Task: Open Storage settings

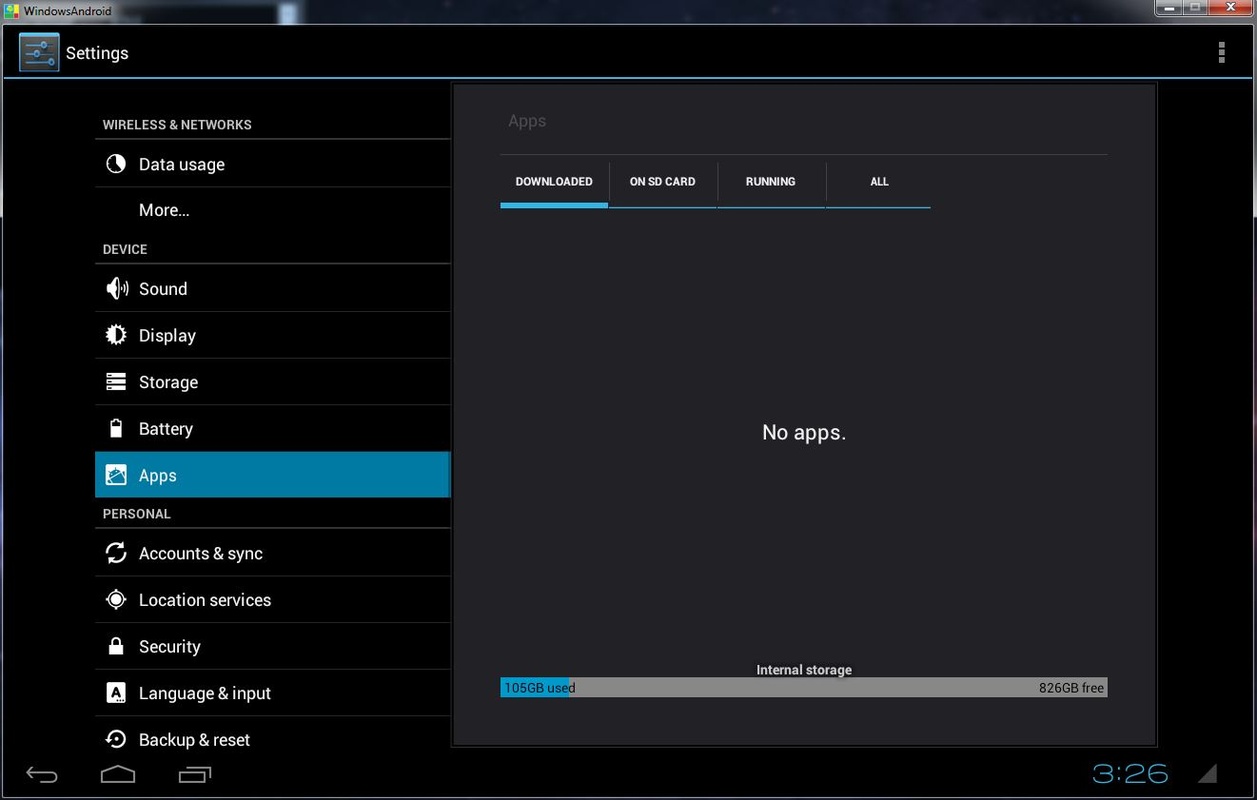Action: pos(168,382)
